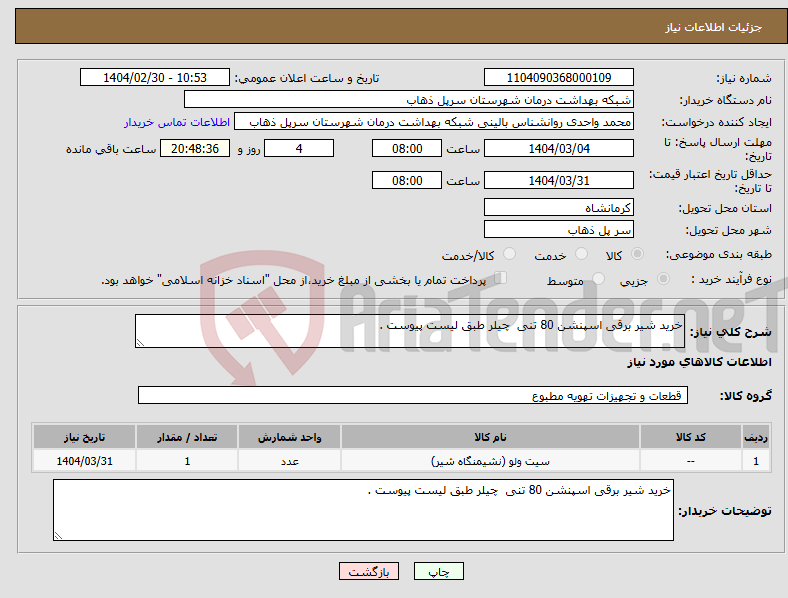Screen dimensions: 788x598
Task: Click the تاریخ و ساعت اعلان عمومی label
Action: click(x=307, y=78)
